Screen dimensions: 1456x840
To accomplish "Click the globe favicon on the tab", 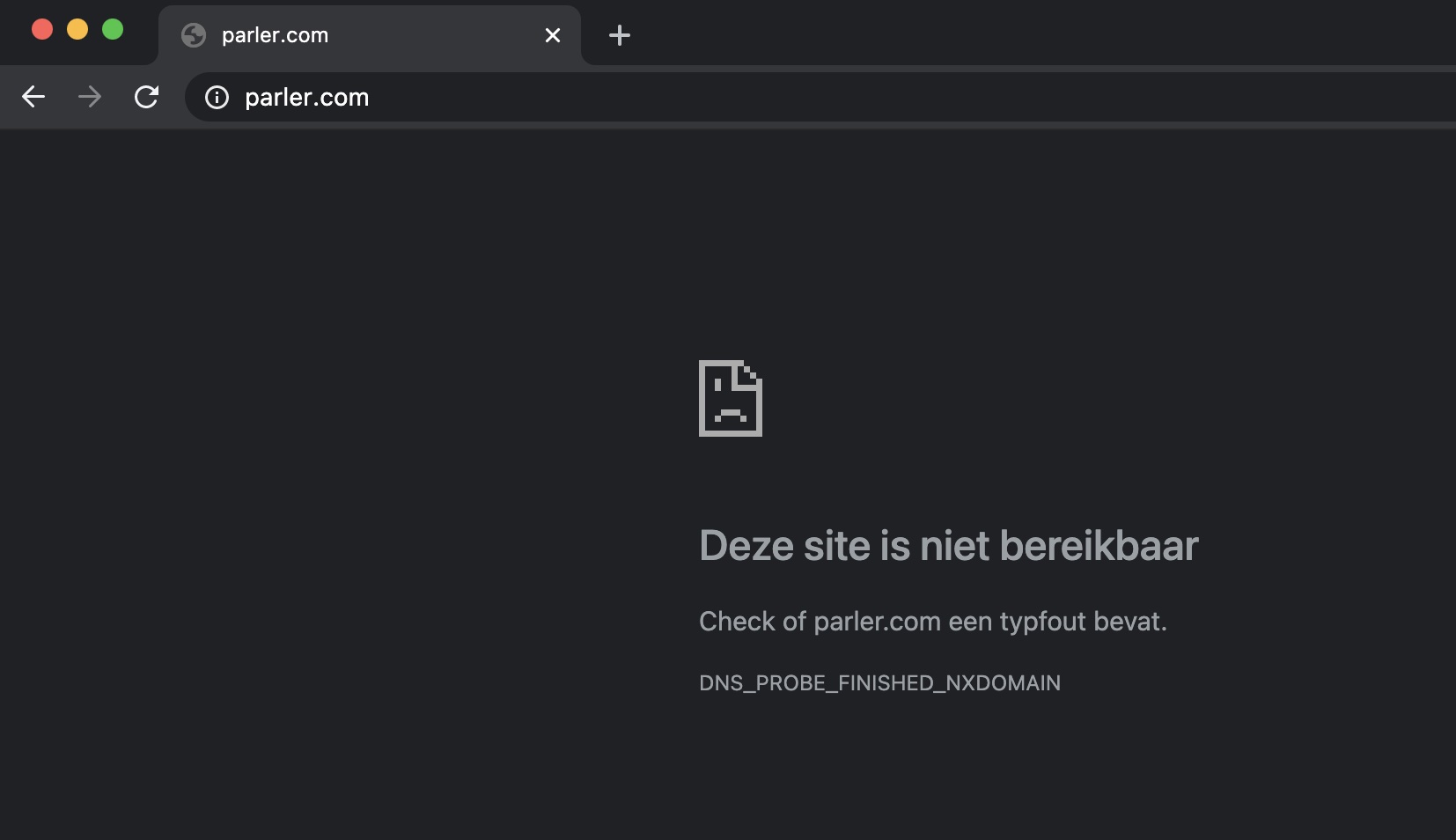I will [x=194, y=35].
